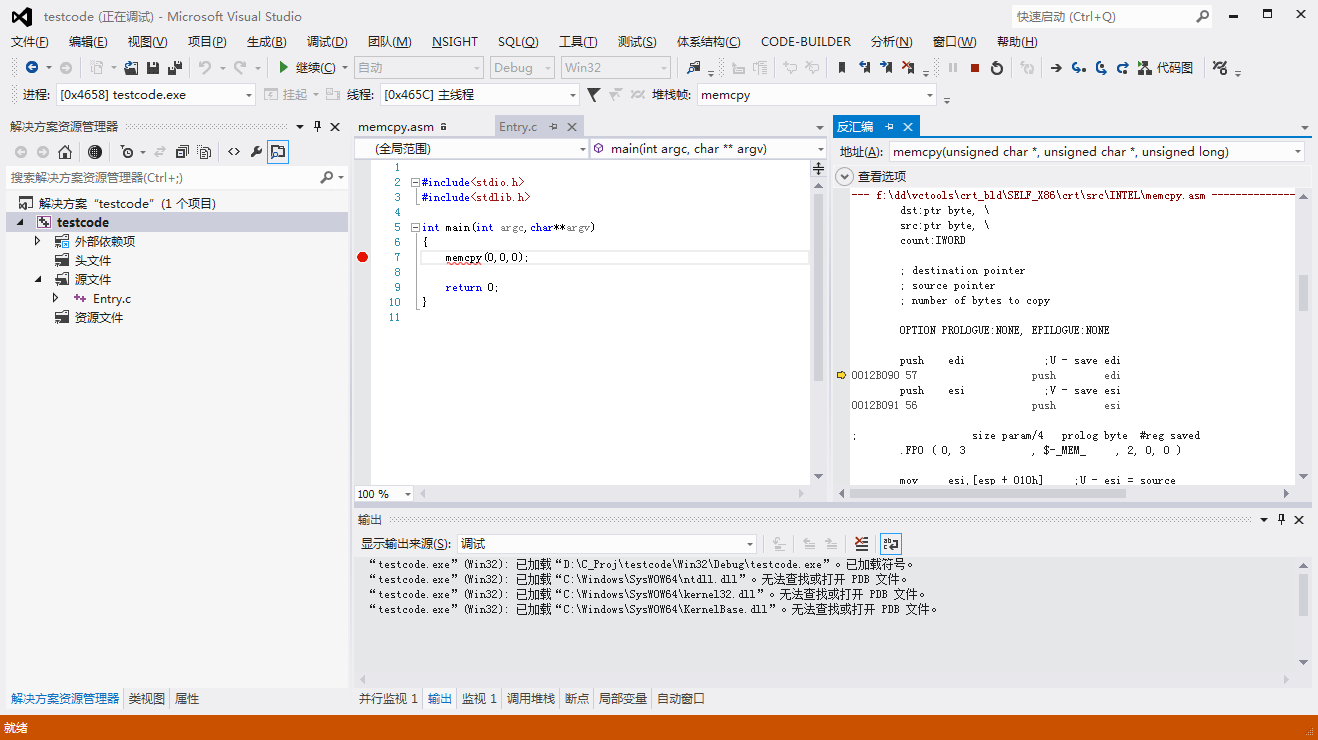Screen dimensions: 1318x740
Task: Click the Code Map button
Action: [x=1166, y=67]
